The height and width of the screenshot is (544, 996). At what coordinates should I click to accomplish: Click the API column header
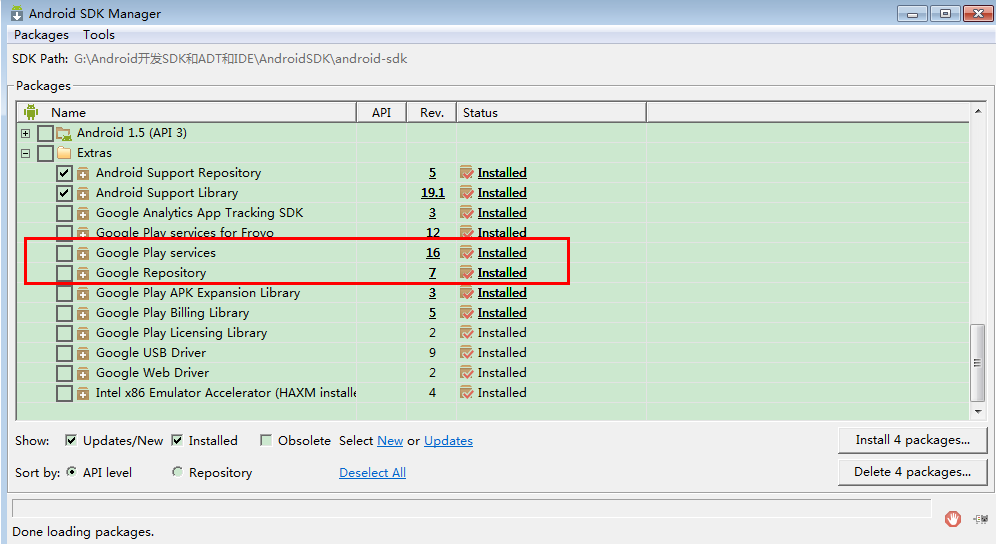pyautogui.click(x=381, y=112)
